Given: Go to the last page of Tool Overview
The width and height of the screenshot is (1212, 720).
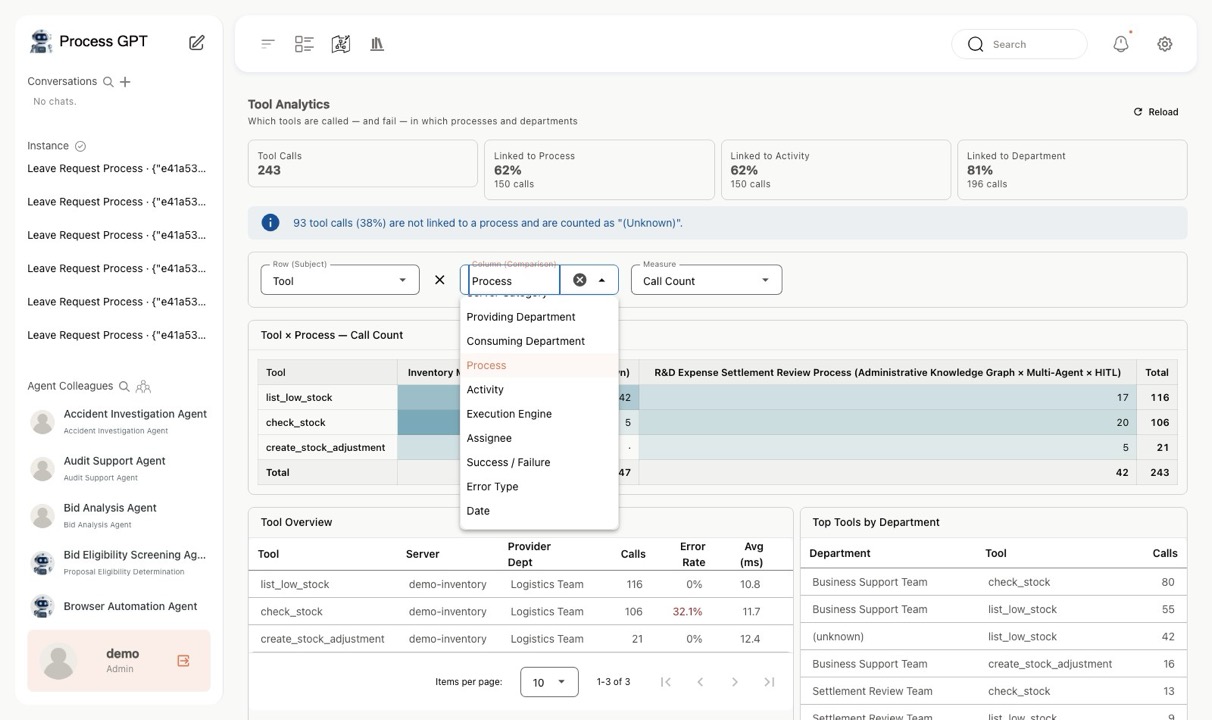Looking at the screenshot, I should coord(769,682).
